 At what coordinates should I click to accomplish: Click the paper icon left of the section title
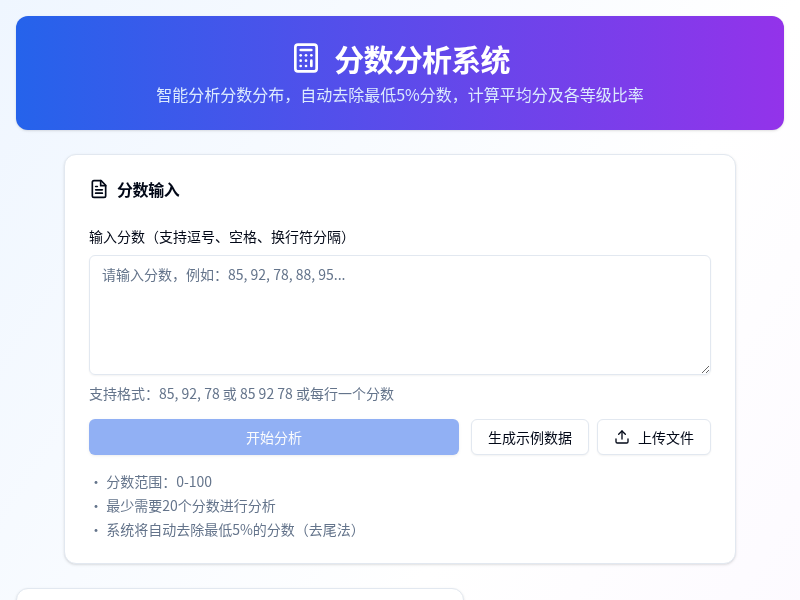(97, 188)
